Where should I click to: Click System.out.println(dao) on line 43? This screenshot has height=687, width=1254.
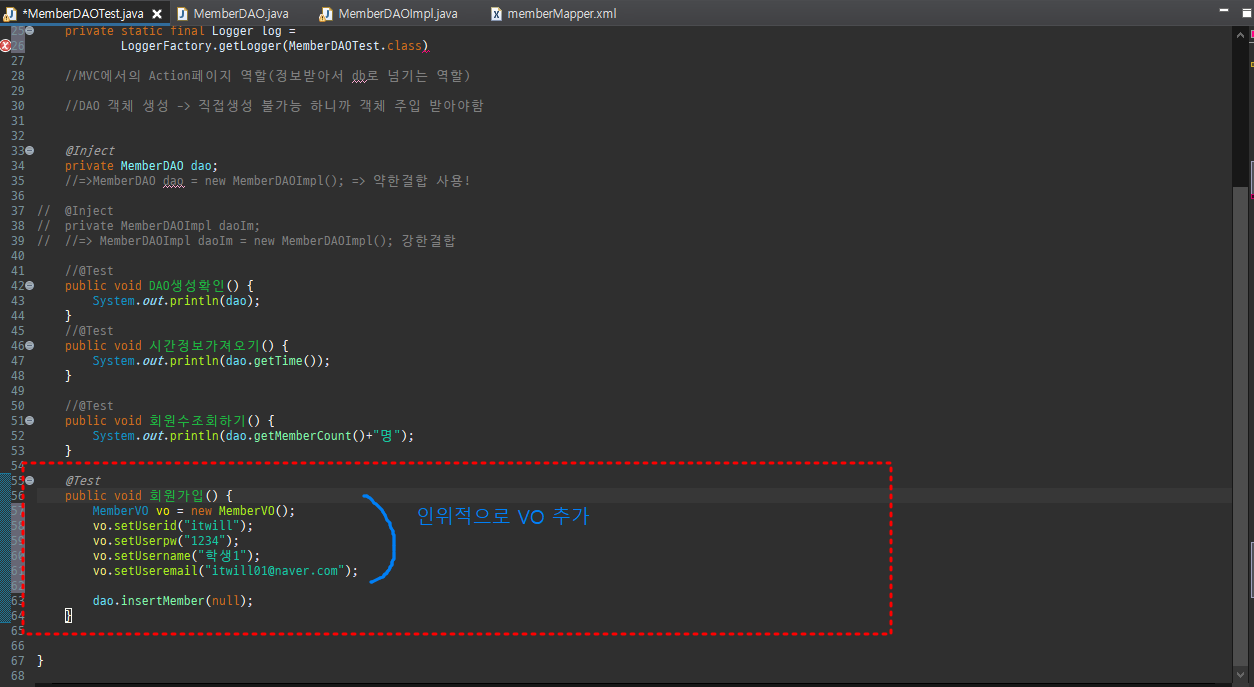[x=176, y=301]
